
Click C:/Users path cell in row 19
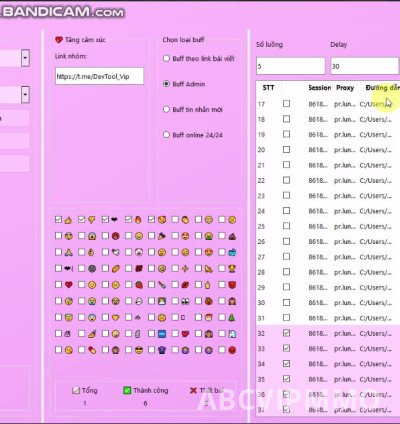pyautogui.click(x=376, y=135)
